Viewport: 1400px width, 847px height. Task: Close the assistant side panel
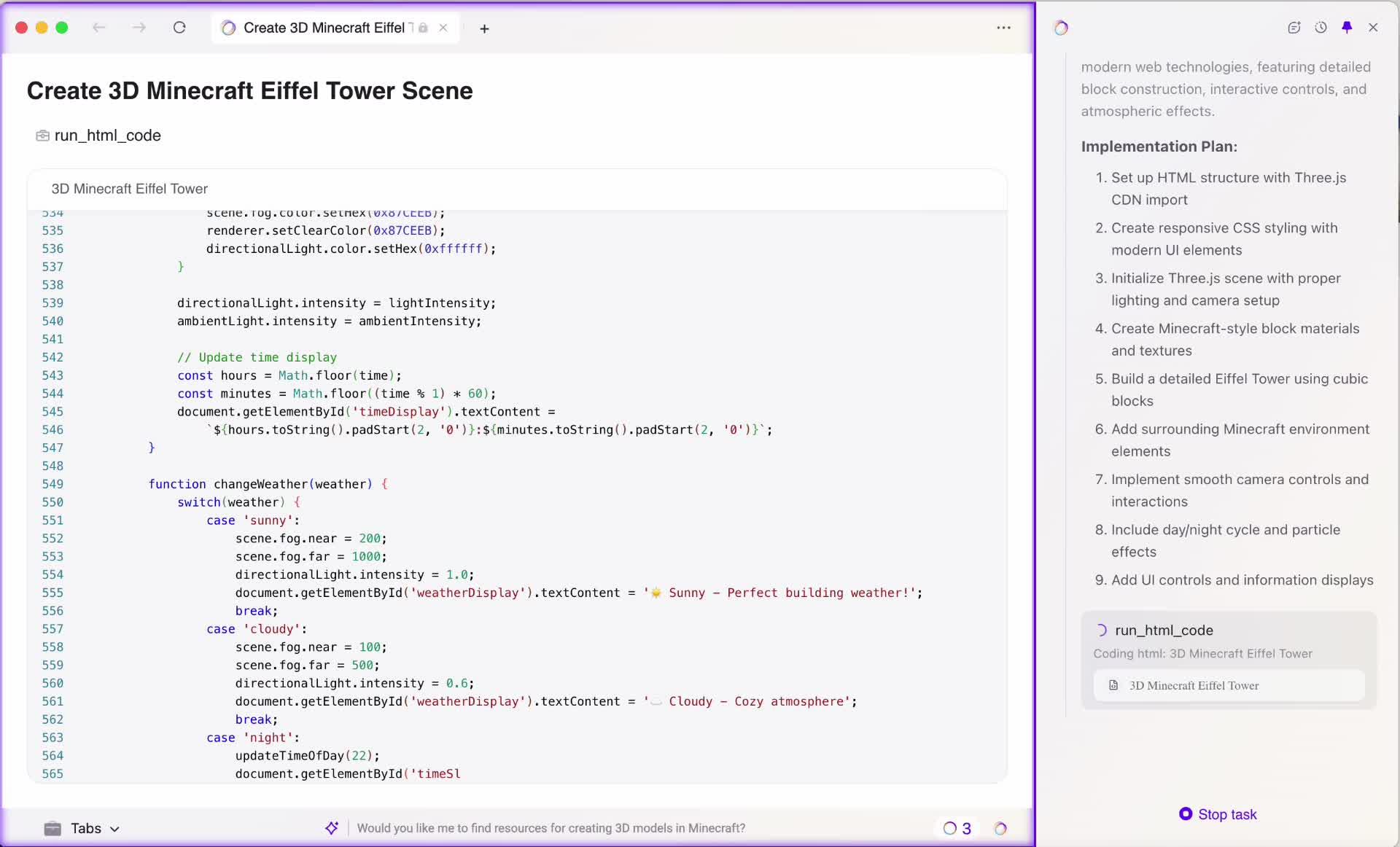click(x=1373, y=28)
